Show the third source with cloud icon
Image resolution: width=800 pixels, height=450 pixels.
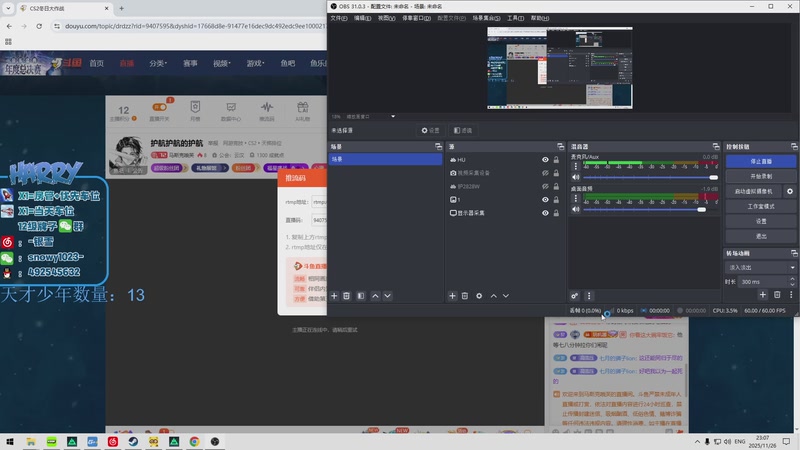tap(545, 186)
